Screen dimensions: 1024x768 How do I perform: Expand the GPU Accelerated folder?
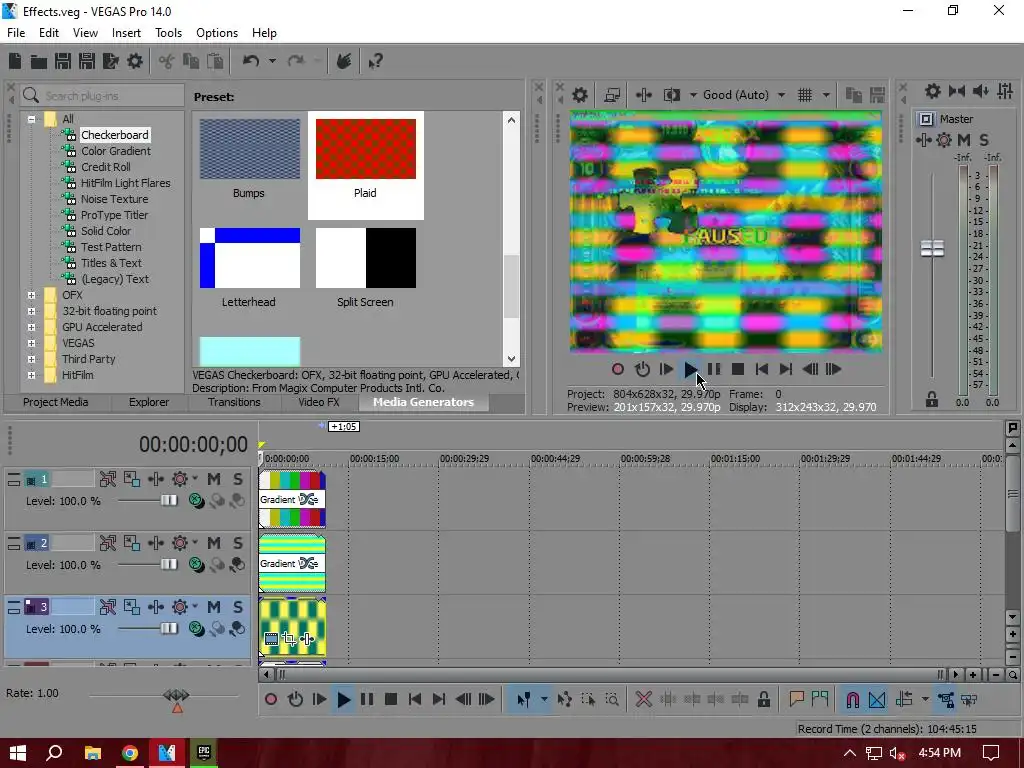pyautogui.click(x=31, y=327)
